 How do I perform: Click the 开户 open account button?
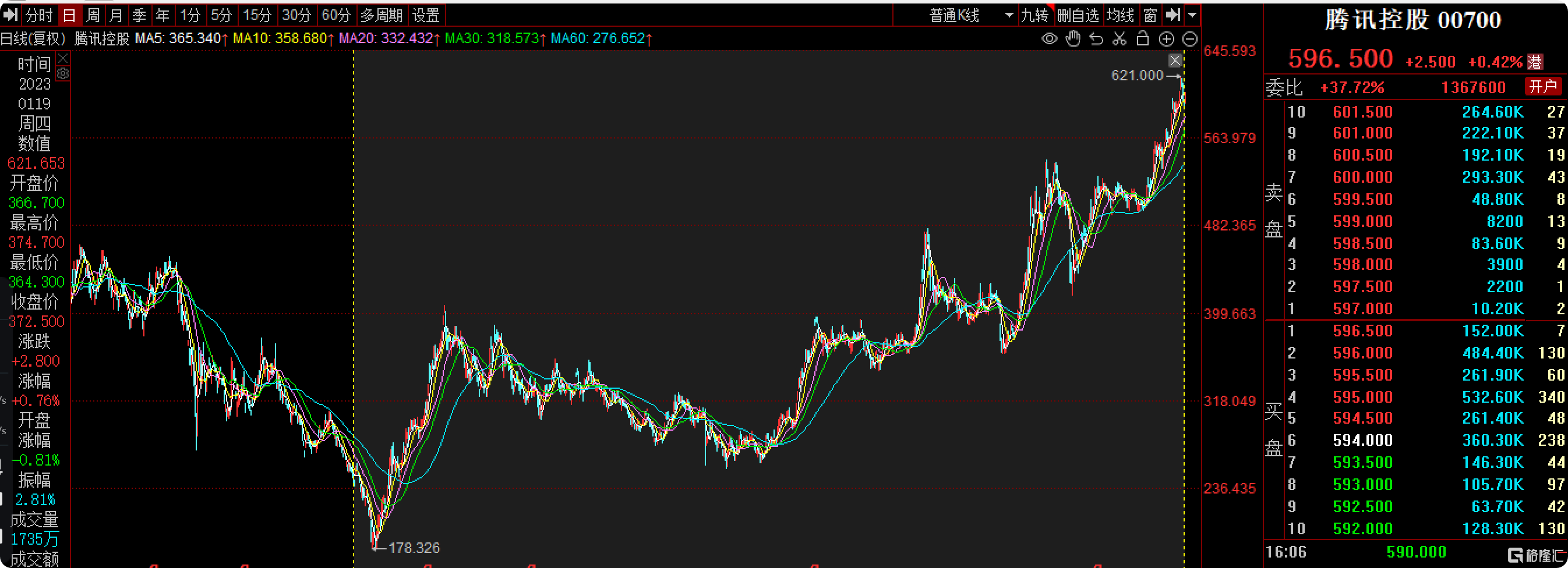(1543, 86)
